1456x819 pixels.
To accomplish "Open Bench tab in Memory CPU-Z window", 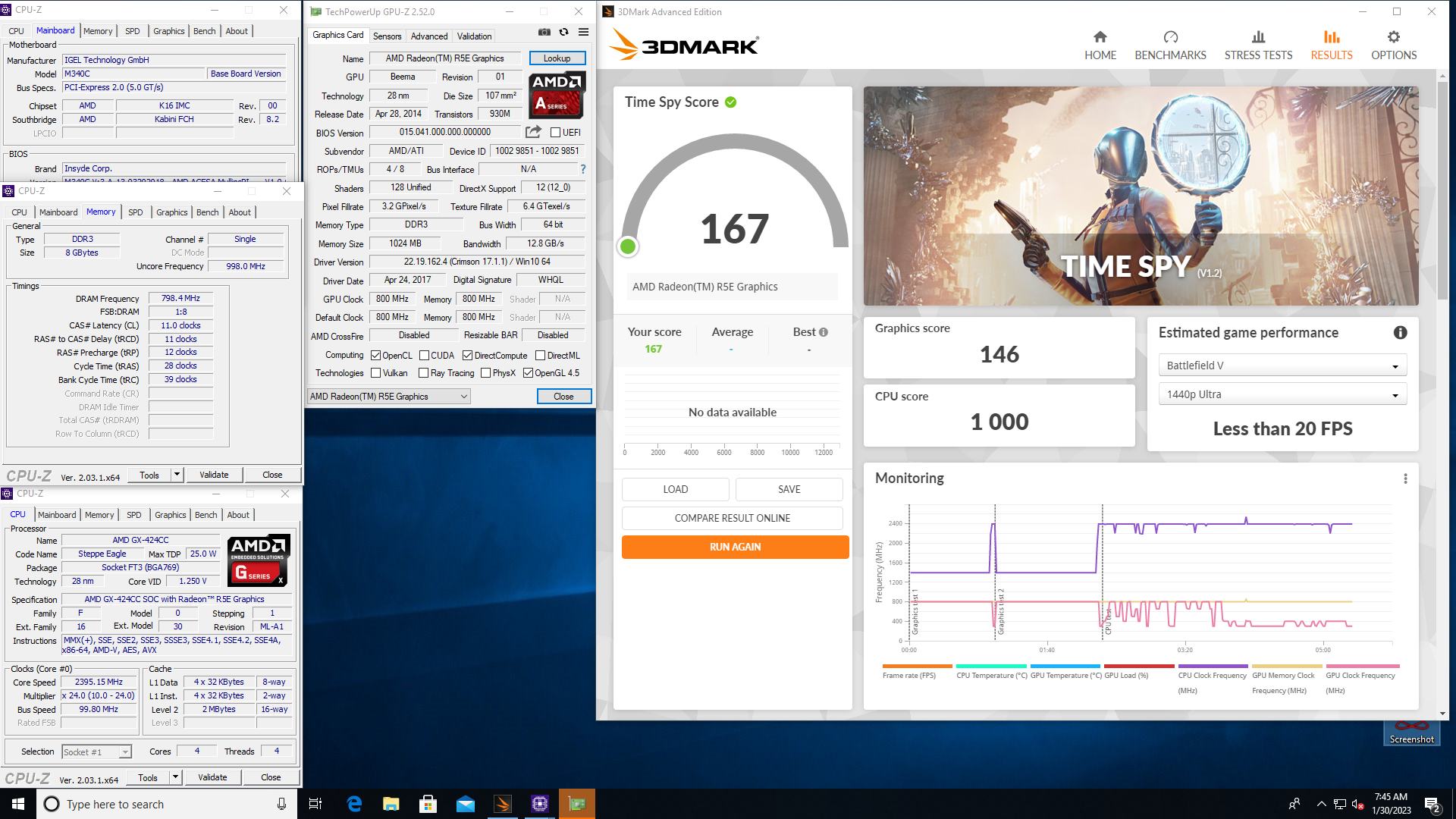I will (x=207, y=212).
